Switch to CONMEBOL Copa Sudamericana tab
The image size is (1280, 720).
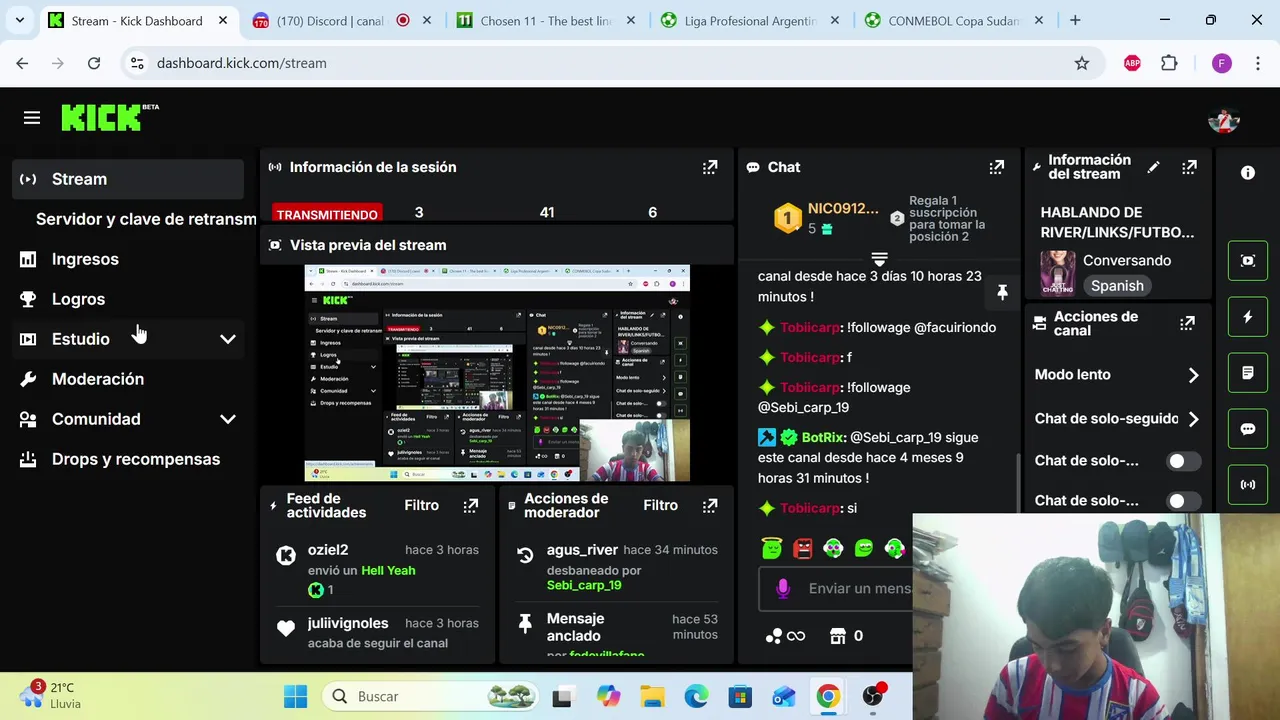coord(955,20)
